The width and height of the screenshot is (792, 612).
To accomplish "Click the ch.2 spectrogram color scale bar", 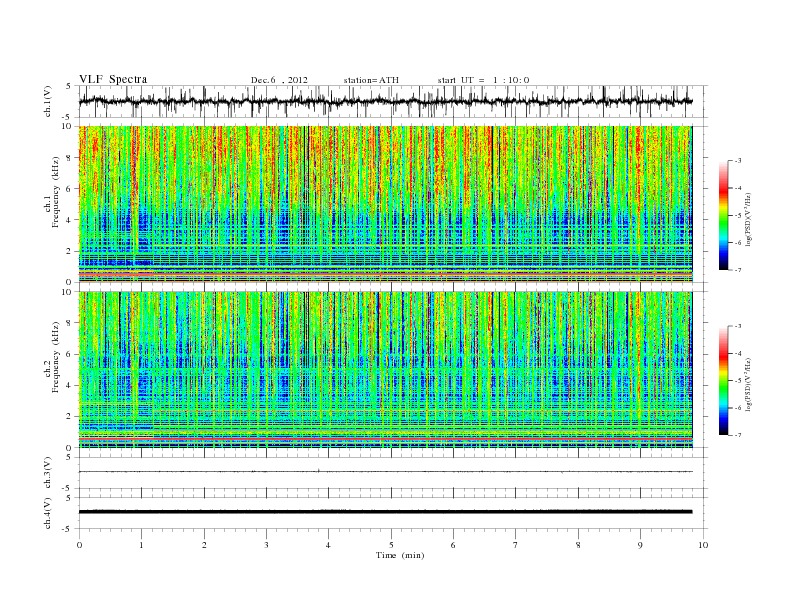I will click(x=724, y=381).
